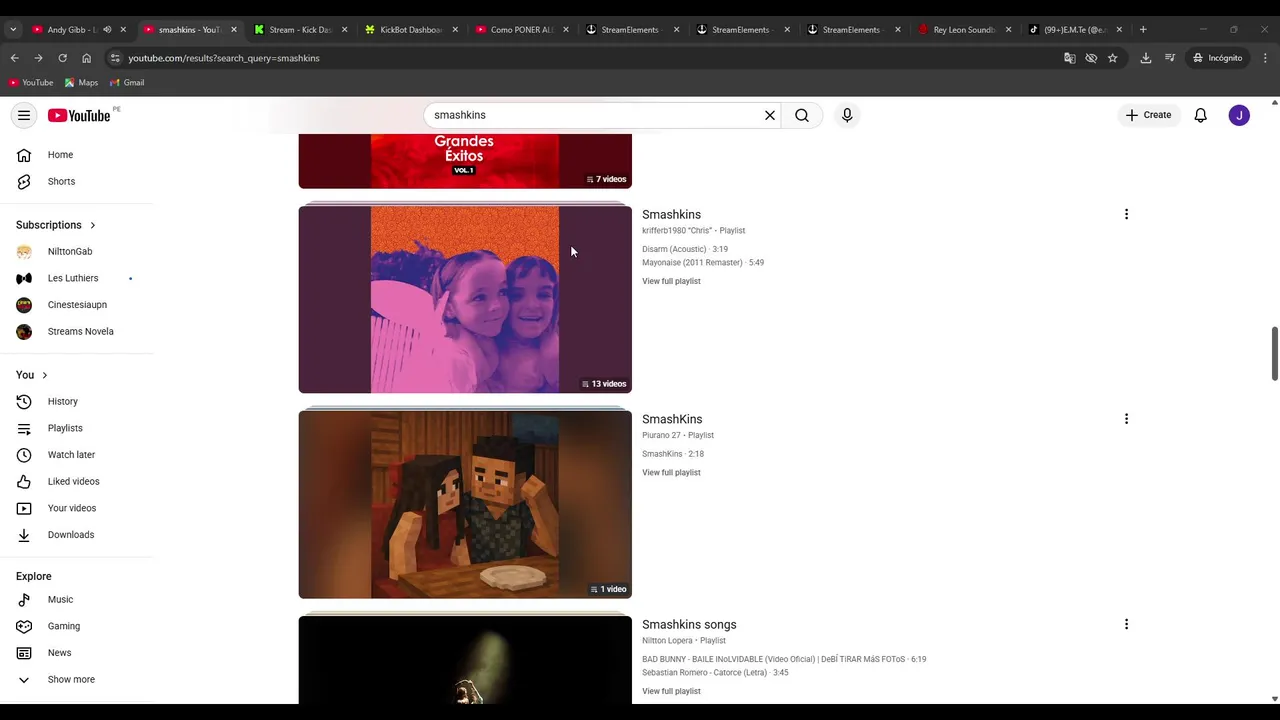Open the Chrome three-dot menu
The height and width of the screenshot is (720, 1280).
point(1265,58)
